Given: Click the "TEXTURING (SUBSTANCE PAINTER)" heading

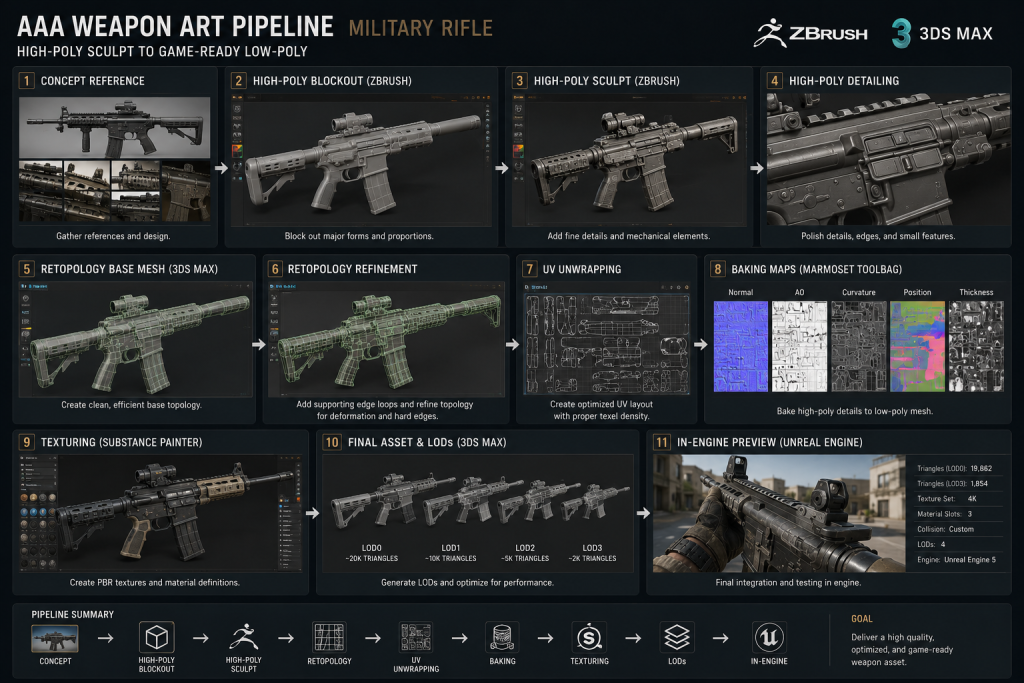Looking at the screenshot, I should (x=121, y=442).
